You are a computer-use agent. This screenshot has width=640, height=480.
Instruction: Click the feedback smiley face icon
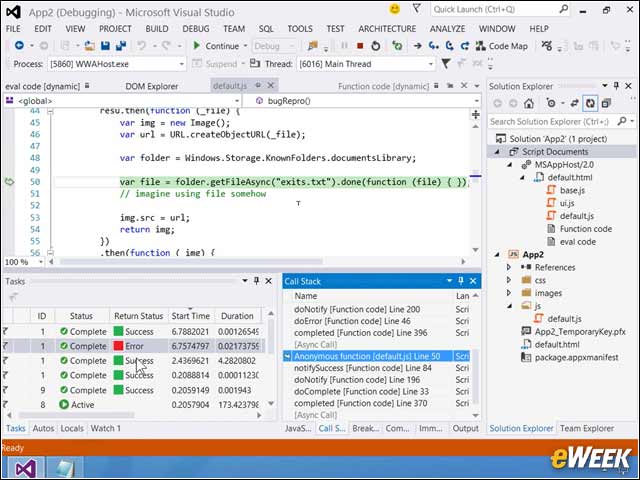tap(394, 9)
